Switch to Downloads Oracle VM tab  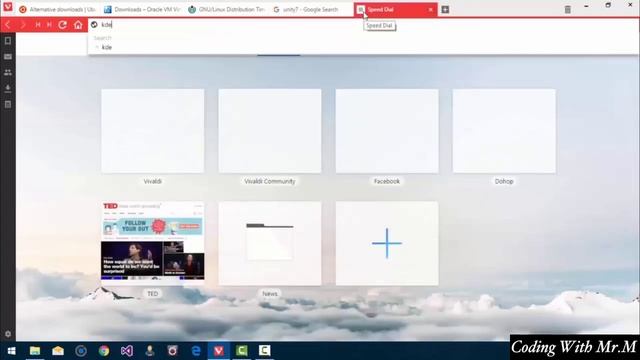point(141,9)
